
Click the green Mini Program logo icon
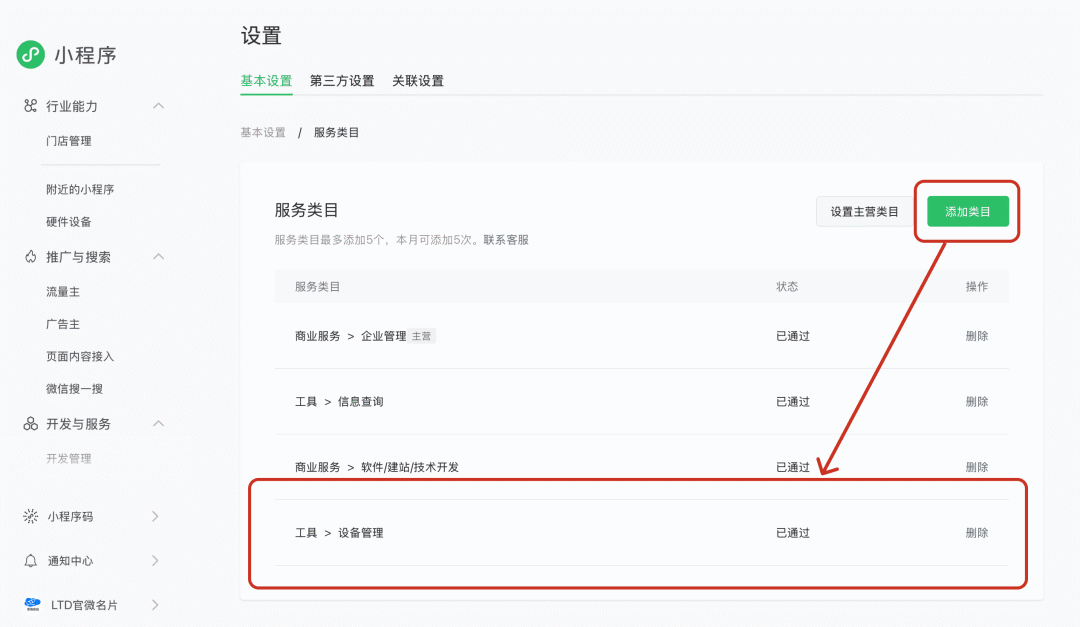click(x=31, y=55)
